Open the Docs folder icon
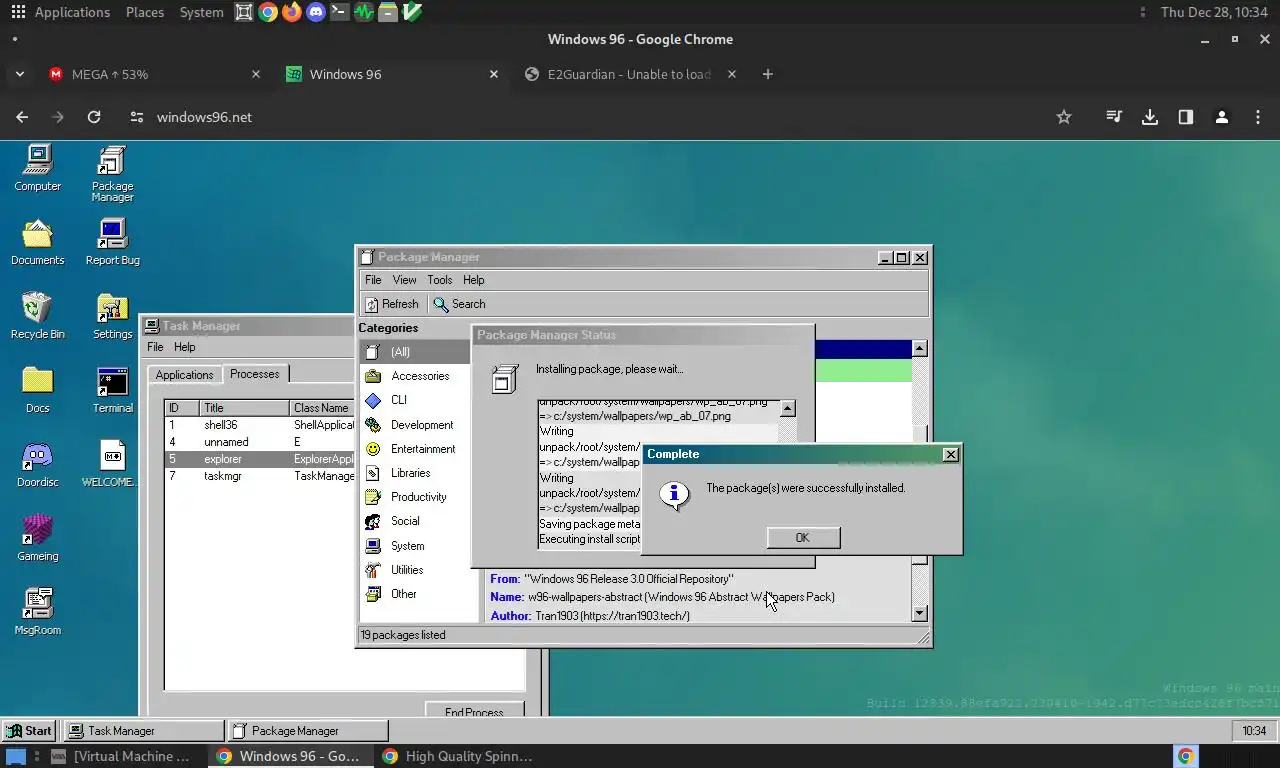 point(38,389)
